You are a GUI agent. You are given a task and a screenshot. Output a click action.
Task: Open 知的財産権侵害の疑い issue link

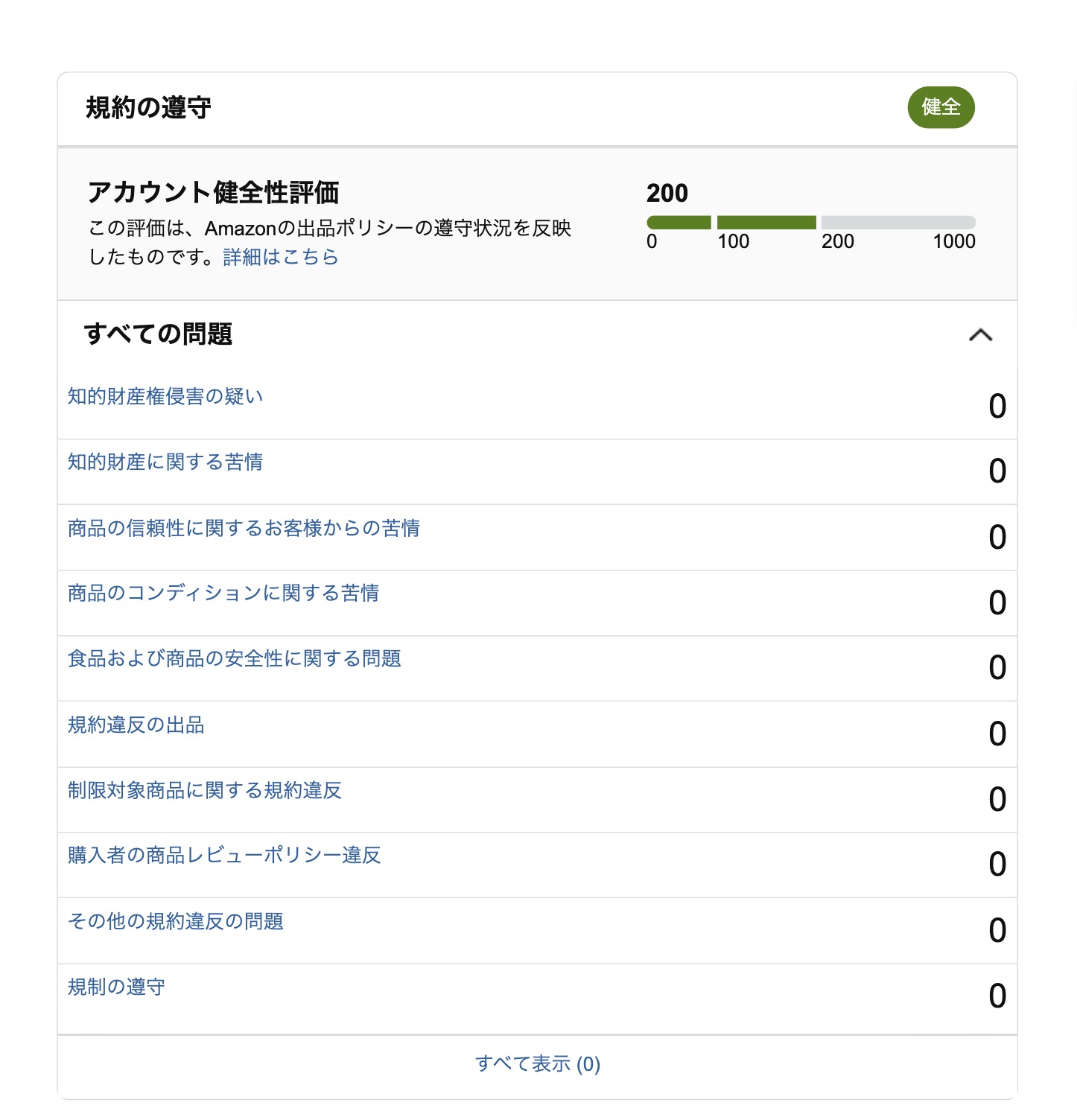click(165, 396)
